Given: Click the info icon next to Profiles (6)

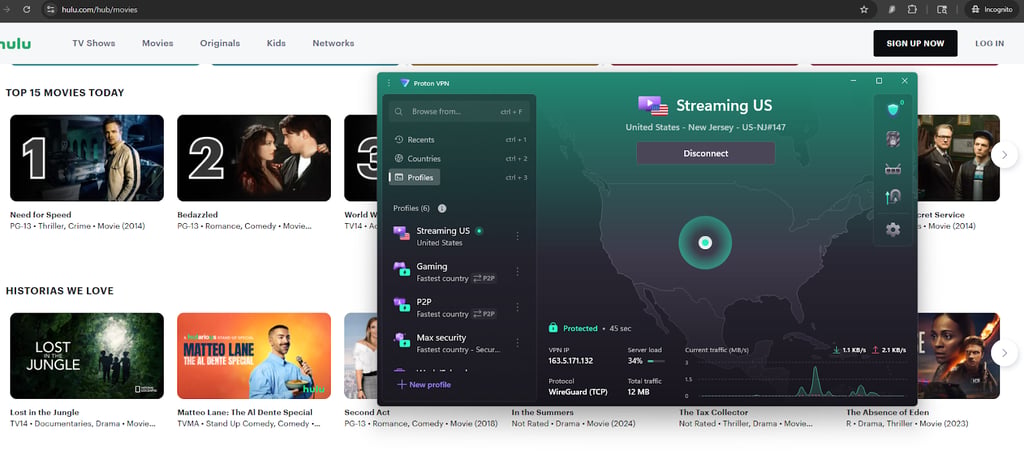Looking at the screenshot, I should [x=442, y=208].
